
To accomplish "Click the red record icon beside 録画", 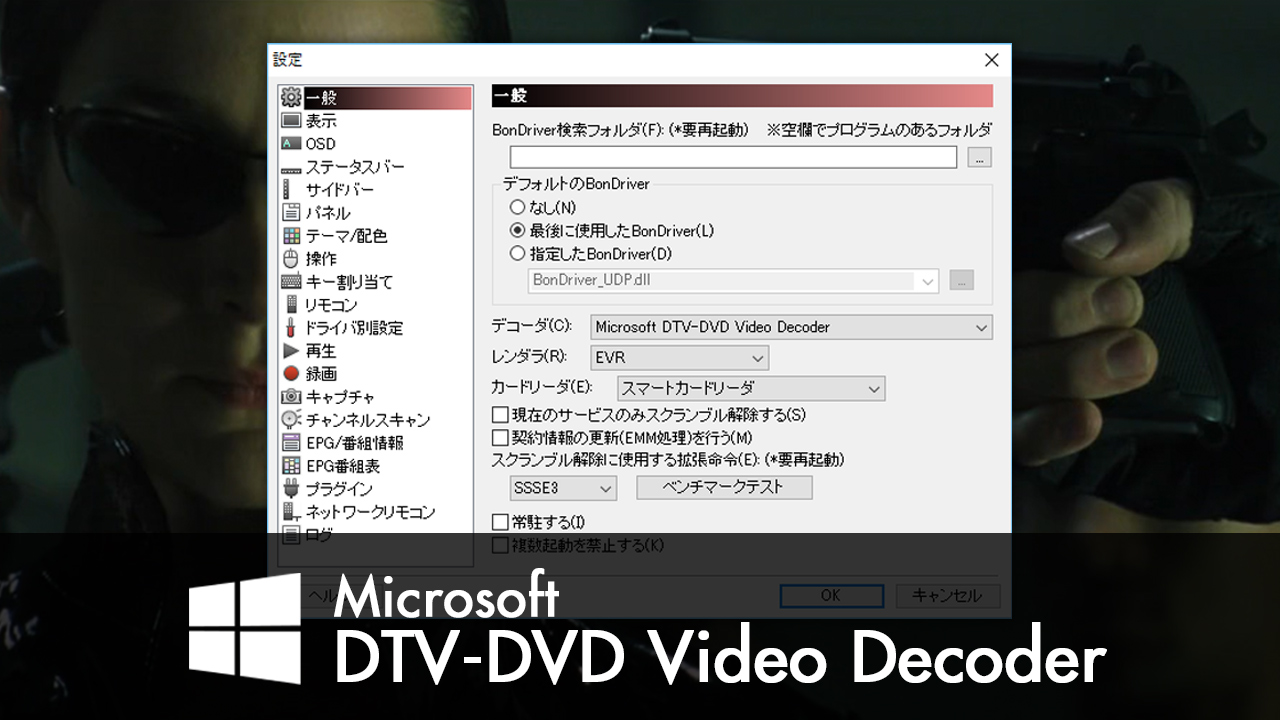I will (291, 374).
